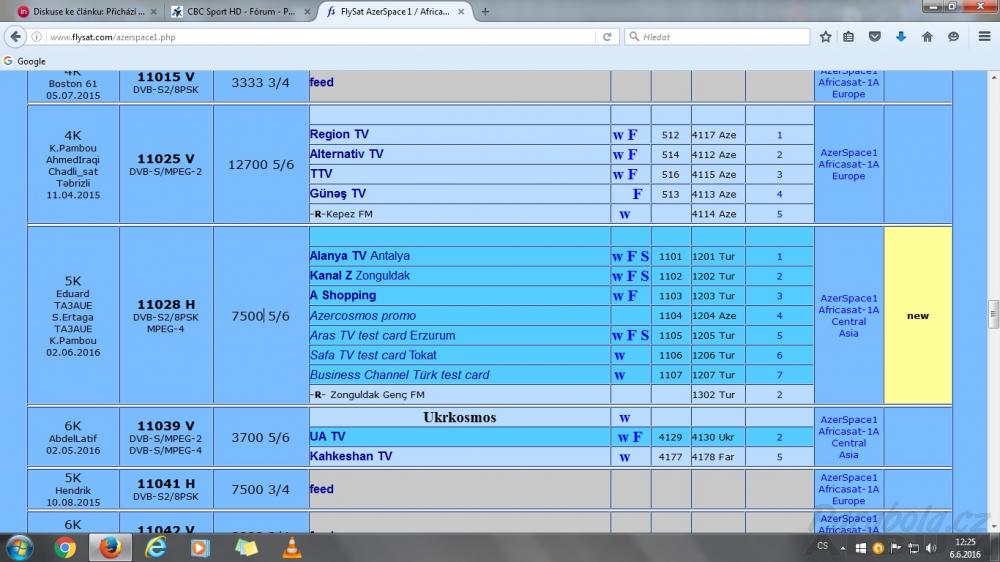1000x562 pixels.
Task: Open VLC cone icon in taskbar
Action: click(x=291, y=548)
